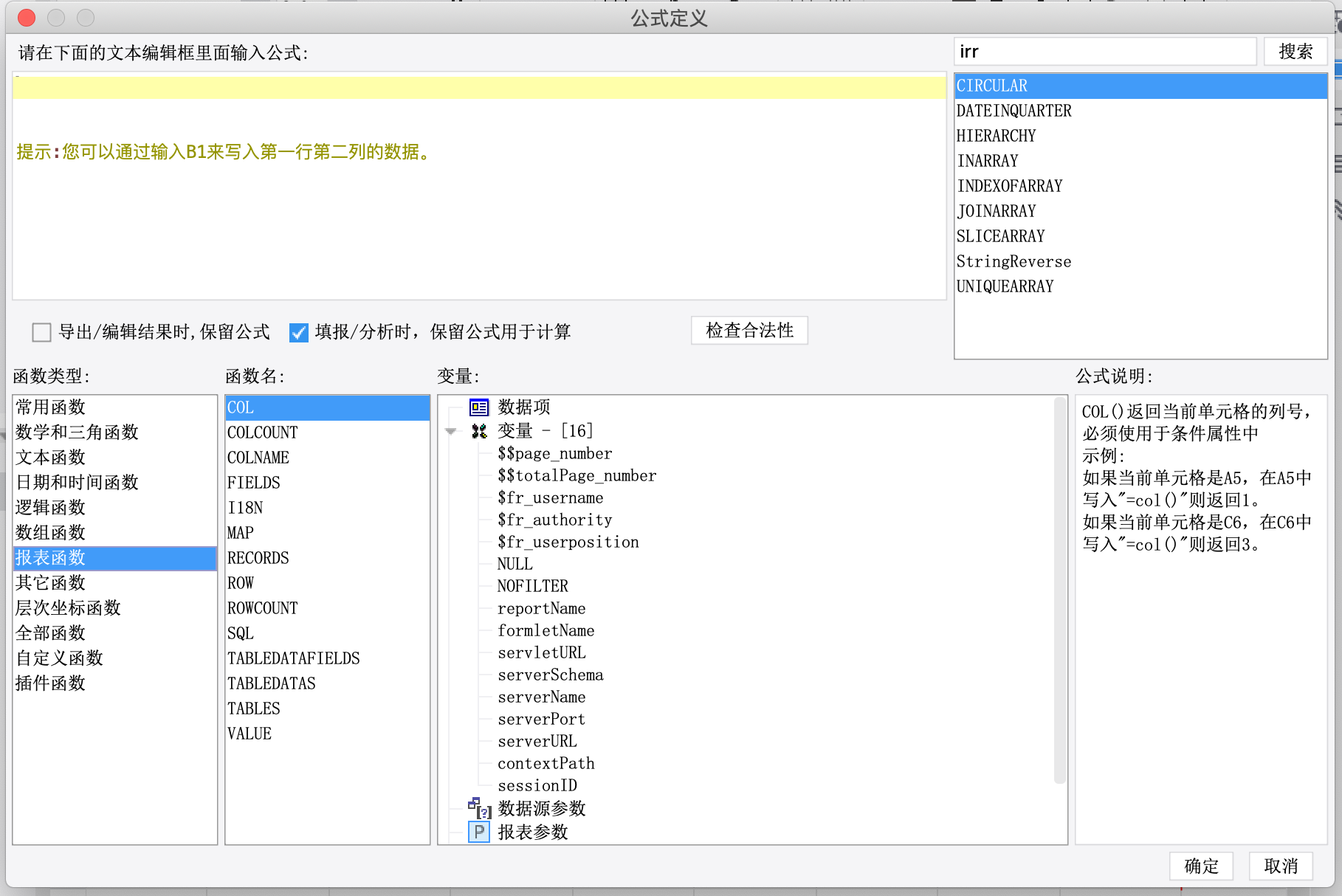
Task: Select 数组函数 function type
Action: 115,533
